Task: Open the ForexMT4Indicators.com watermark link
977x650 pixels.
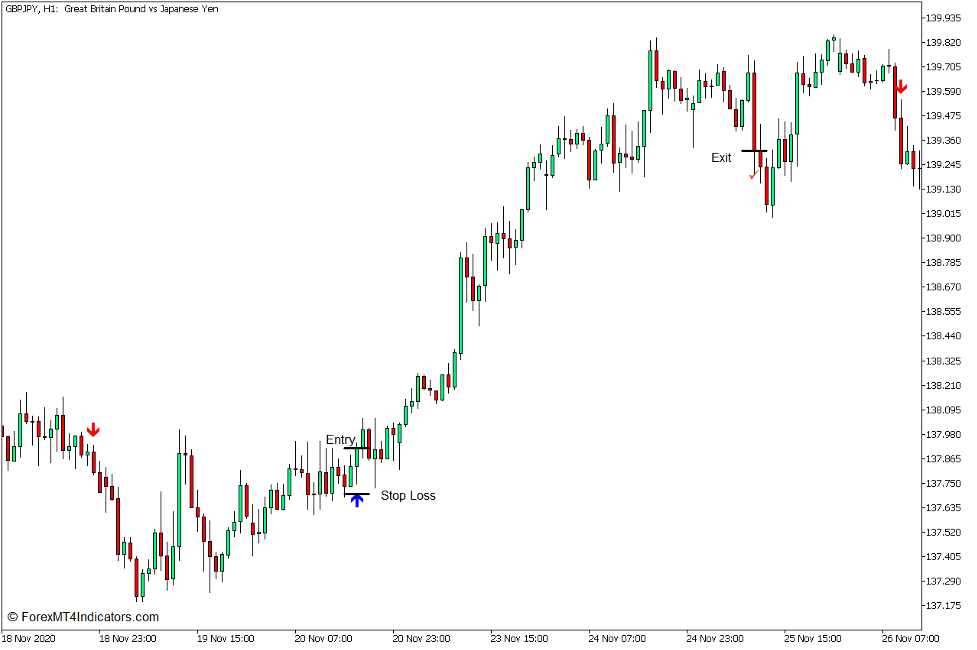Action: [85, 617]
